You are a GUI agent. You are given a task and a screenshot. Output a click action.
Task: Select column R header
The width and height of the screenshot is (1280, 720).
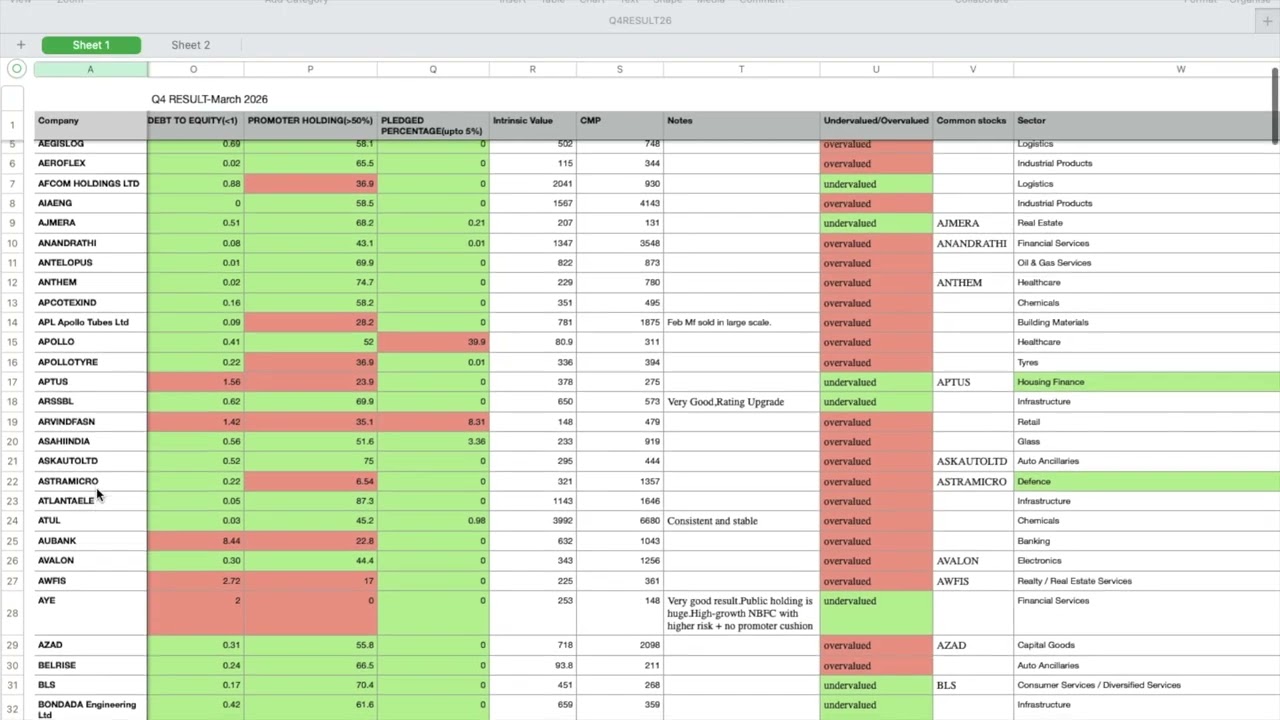(532, 69)
